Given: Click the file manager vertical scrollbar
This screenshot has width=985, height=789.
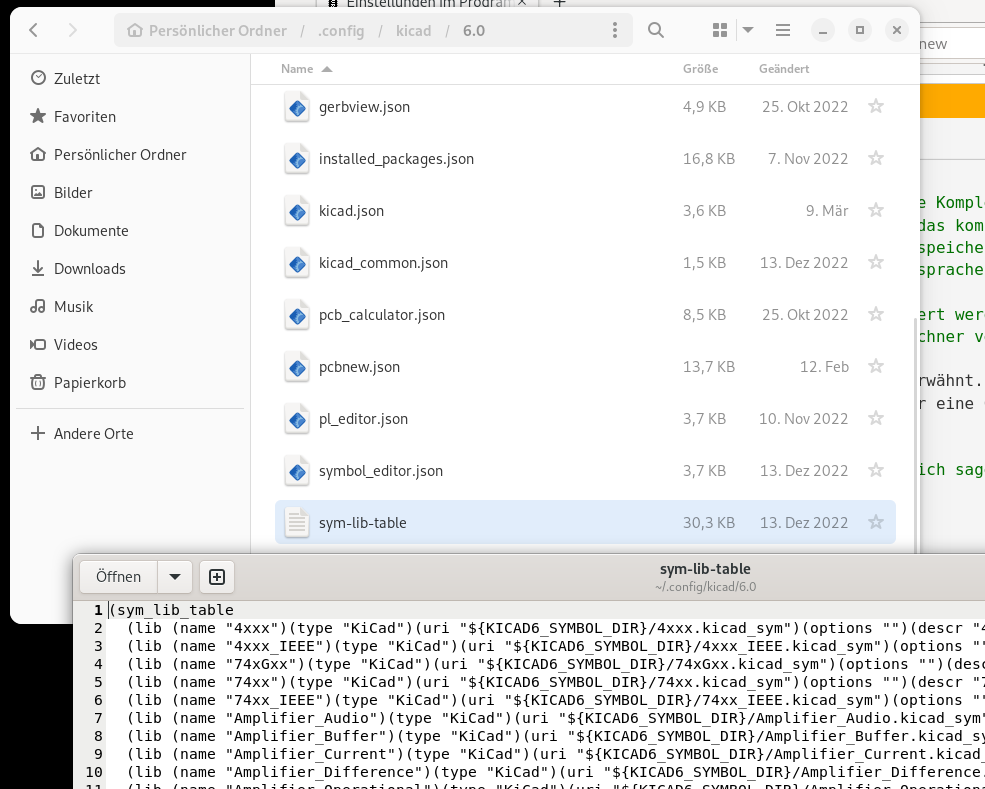Looking at the screenshot, I should [x=915, y=433].
